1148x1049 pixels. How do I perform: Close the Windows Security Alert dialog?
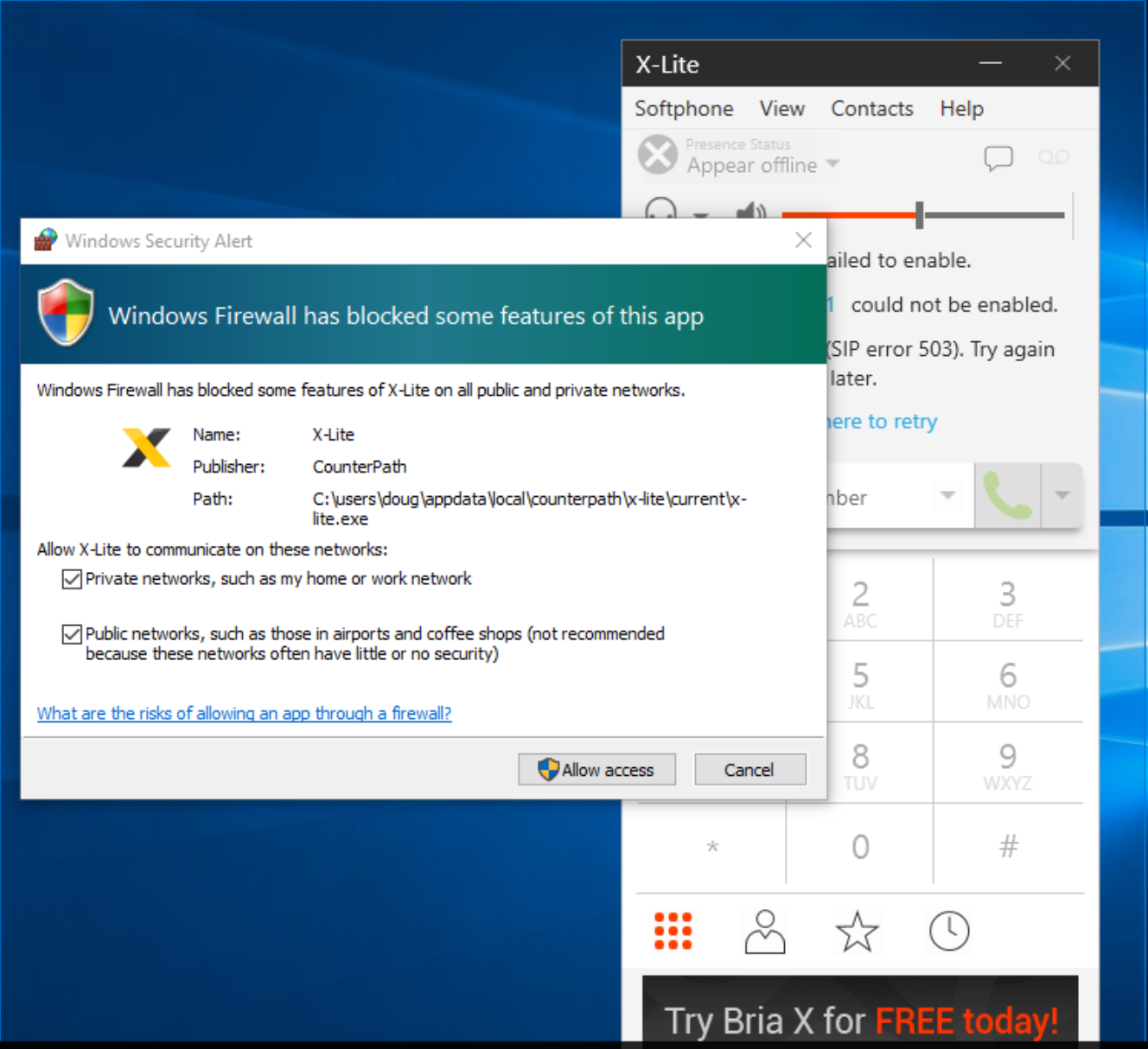point(803,240)
